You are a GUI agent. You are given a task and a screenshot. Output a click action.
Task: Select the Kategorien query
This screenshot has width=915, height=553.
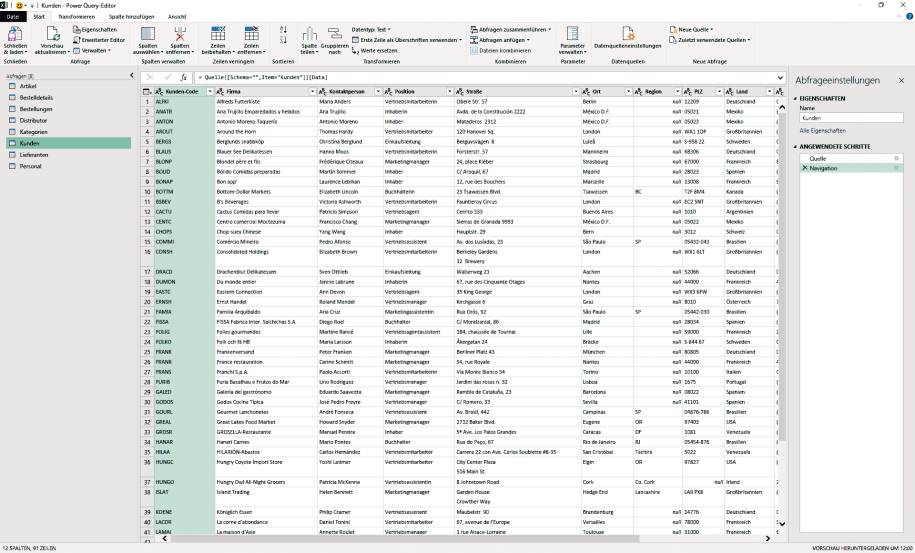click(x=67, y=132)
